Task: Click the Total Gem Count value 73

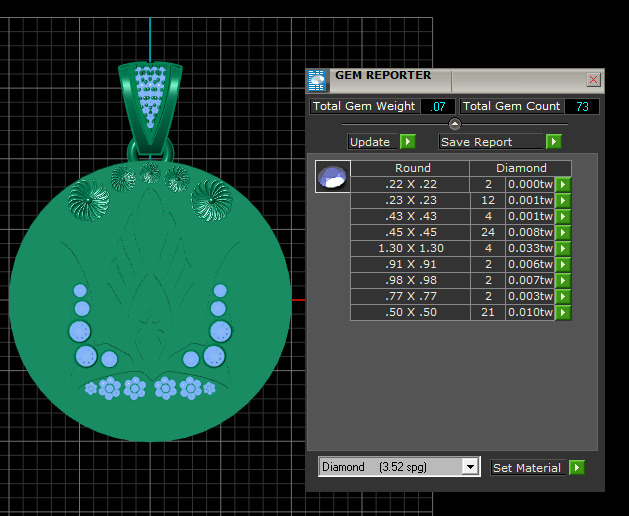Action: pyautogui.click(x=582, y=107)
